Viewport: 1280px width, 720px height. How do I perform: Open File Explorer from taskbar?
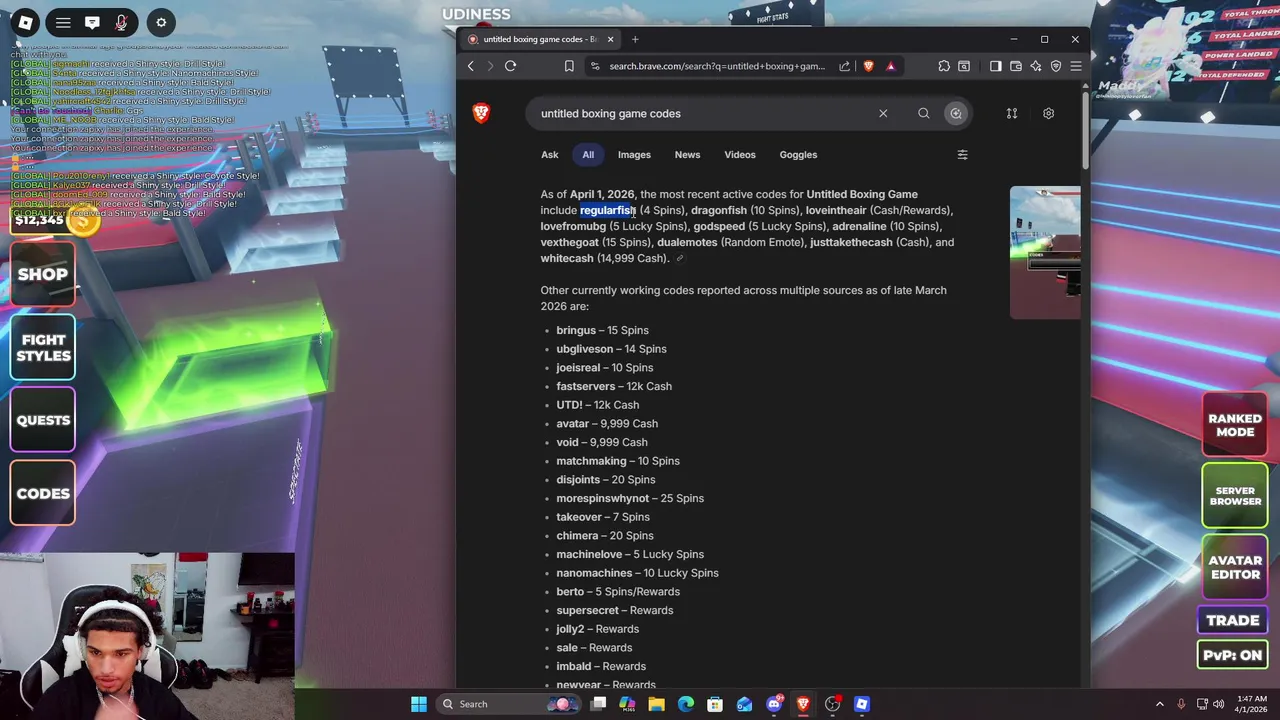tap(656, 704)
